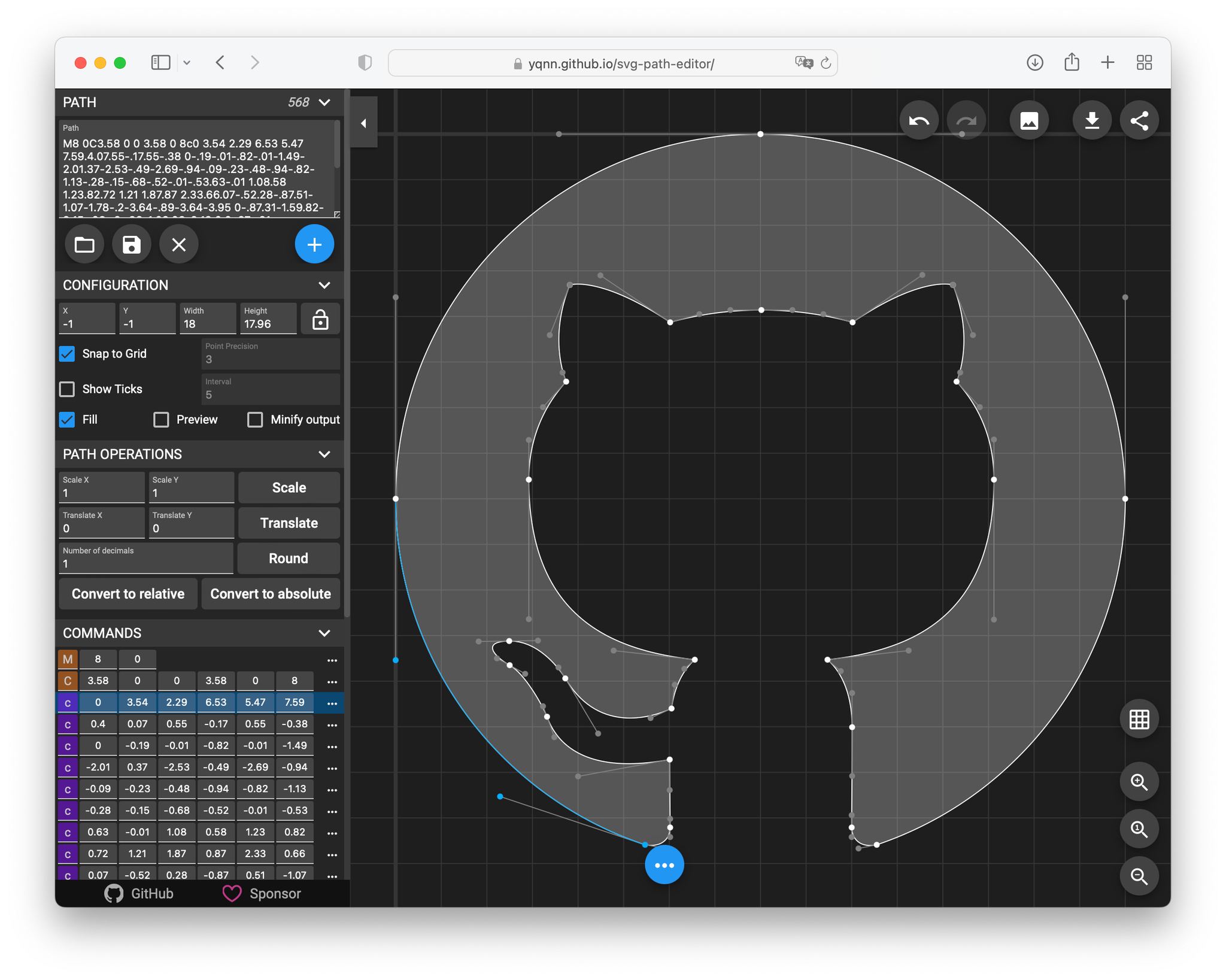
Task: Click the Scale X input field
Action: (x=102, y=487)
